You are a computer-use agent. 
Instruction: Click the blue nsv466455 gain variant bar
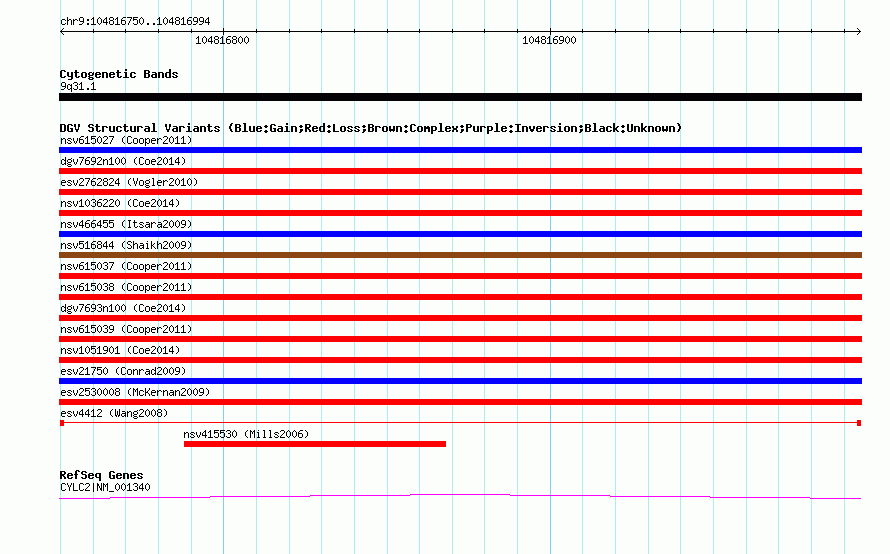(460, 234)
